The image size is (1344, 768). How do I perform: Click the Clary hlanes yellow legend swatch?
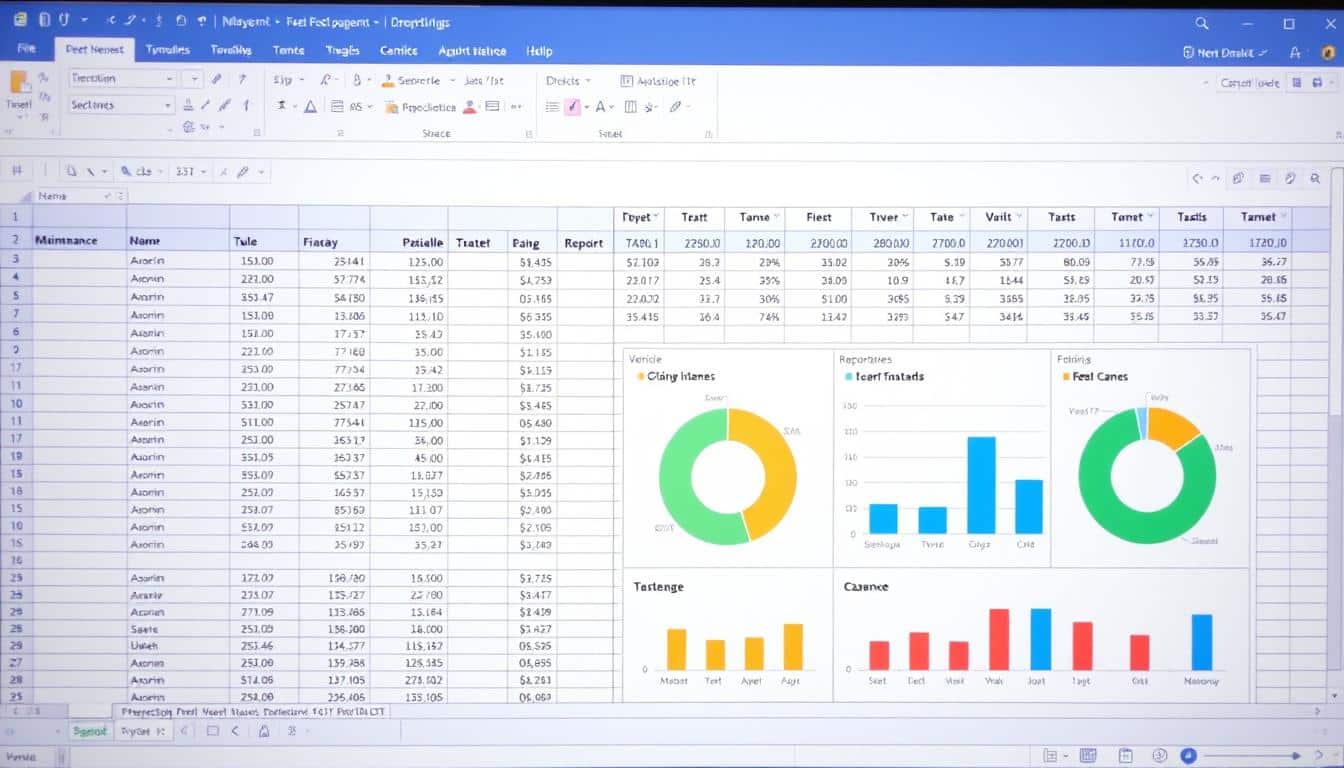coord(641,377)
